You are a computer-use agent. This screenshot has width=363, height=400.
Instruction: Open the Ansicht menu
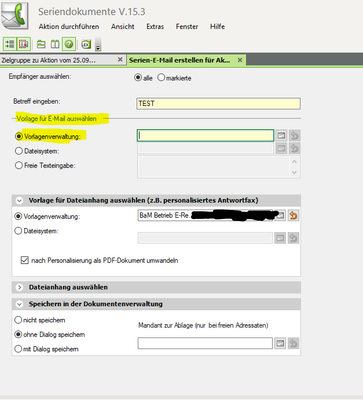pyautogui.click(x=123, y=27)
